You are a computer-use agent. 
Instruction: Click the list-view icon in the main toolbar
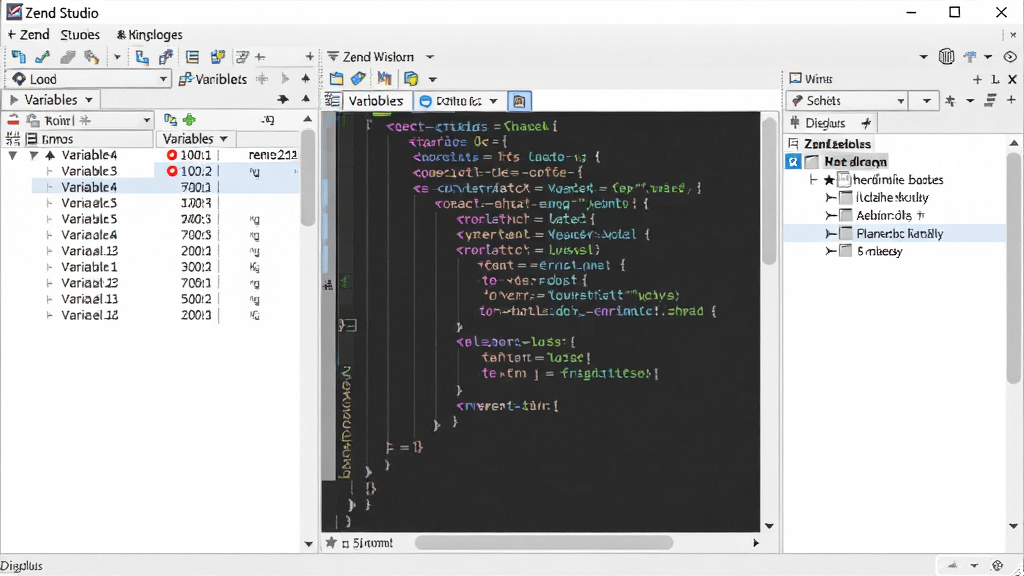[192, 57]
